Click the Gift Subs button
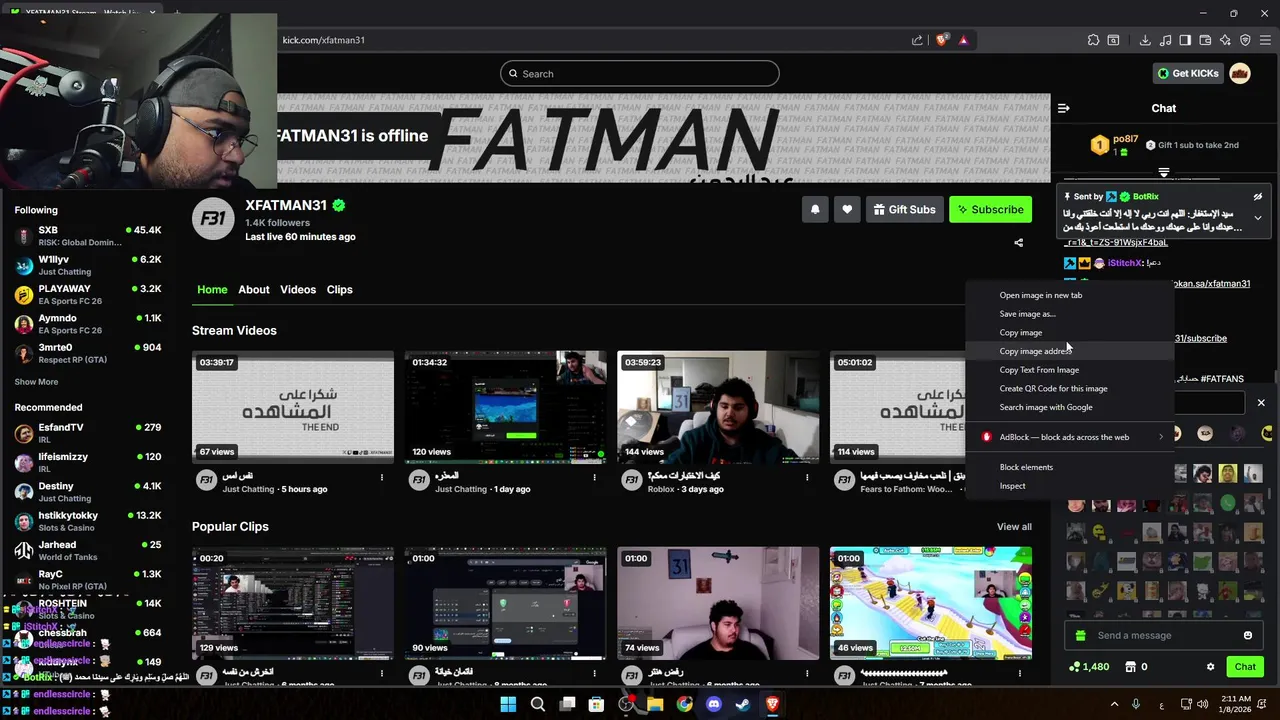1280x720 pixels. point(905,209)
